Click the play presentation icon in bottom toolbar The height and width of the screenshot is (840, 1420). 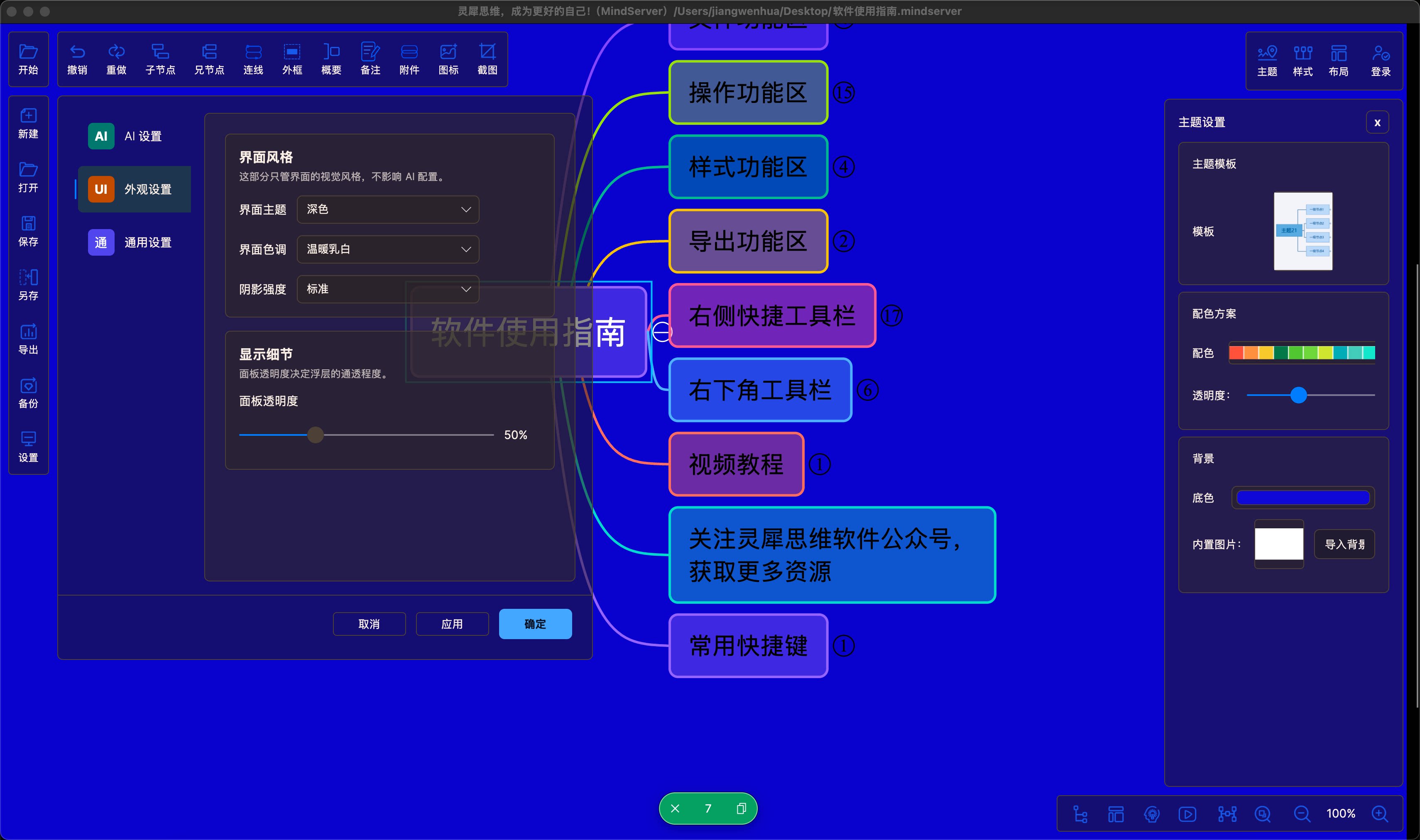tap(1187, 814)
